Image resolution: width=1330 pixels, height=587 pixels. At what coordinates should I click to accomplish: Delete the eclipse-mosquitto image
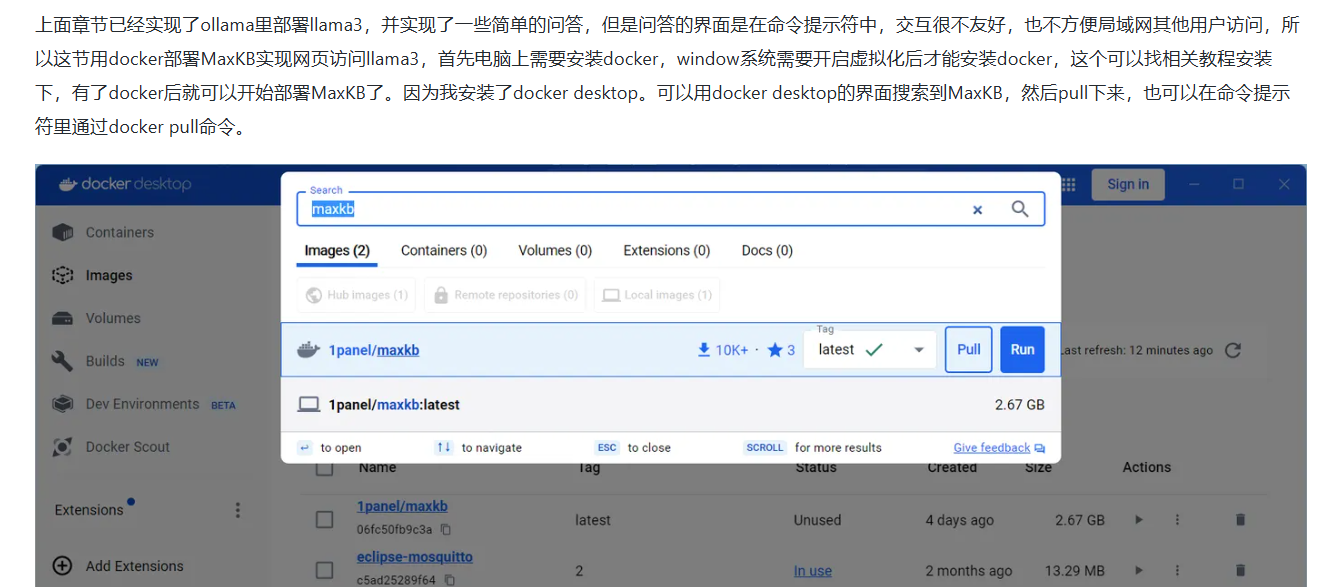click(1241, 570)
